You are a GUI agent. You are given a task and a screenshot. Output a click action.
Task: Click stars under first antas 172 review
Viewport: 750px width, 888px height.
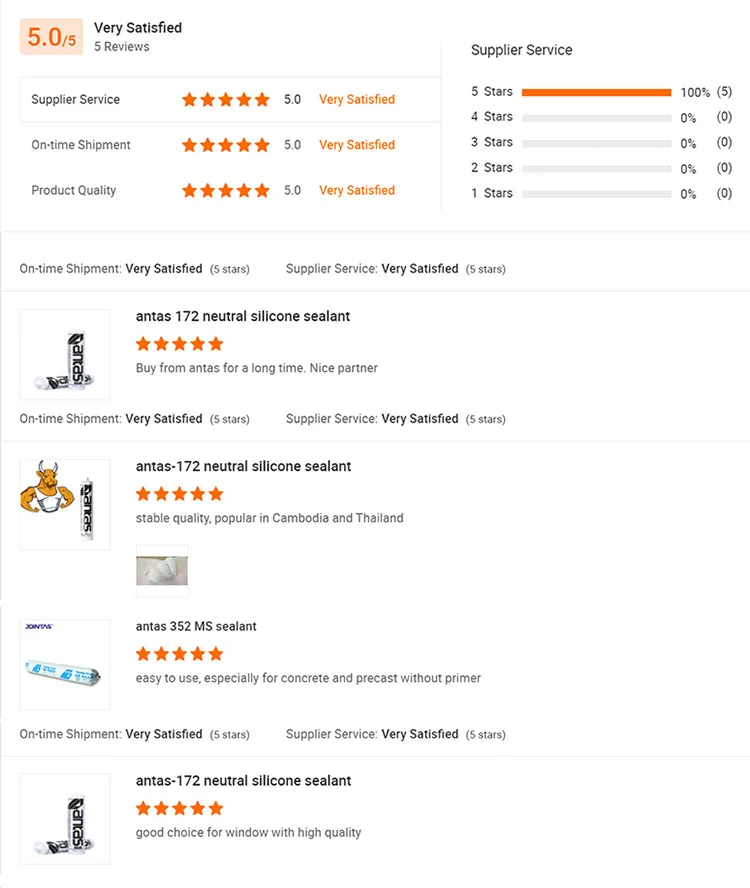(x=180, y=344)
